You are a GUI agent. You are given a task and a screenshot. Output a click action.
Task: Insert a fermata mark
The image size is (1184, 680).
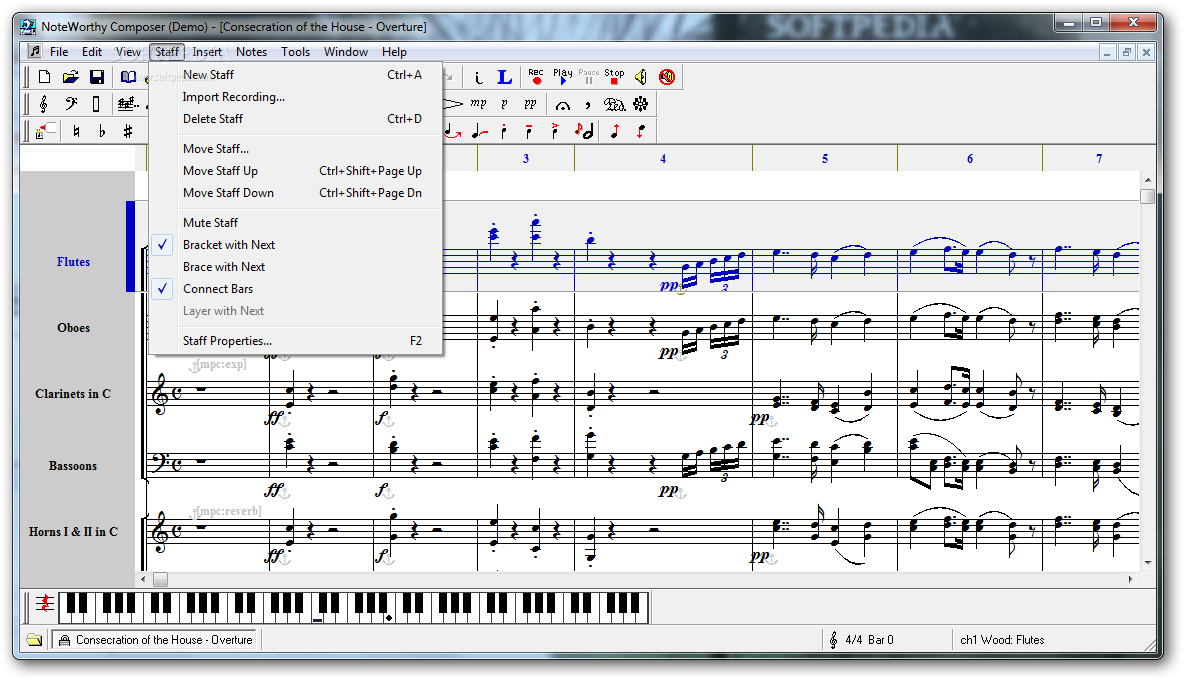563,105
